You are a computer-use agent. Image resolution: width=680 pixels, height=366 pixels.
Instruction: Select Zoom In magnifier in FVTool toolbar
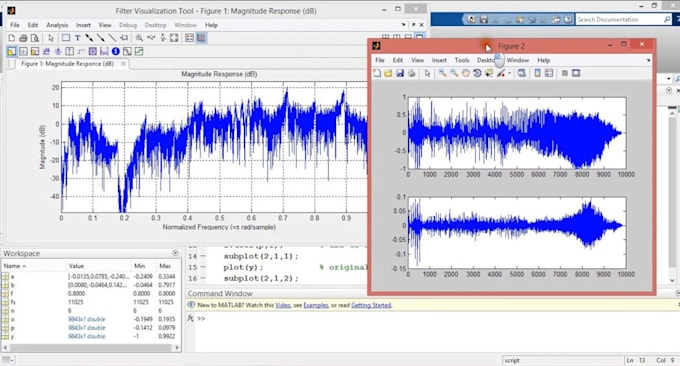(x=139, y=38)
